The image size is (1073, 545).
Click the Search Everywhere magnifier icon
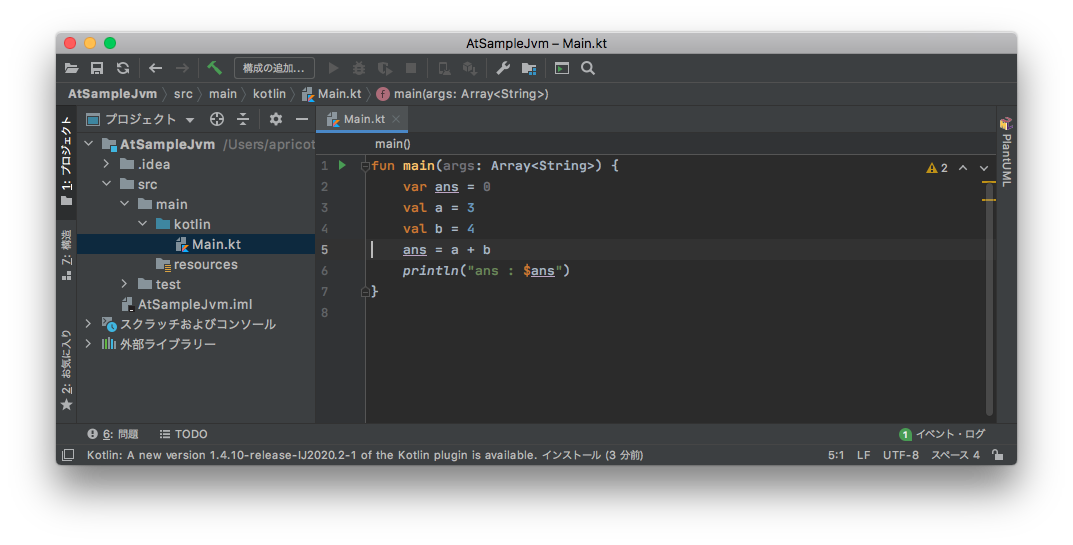pos(588,68)
